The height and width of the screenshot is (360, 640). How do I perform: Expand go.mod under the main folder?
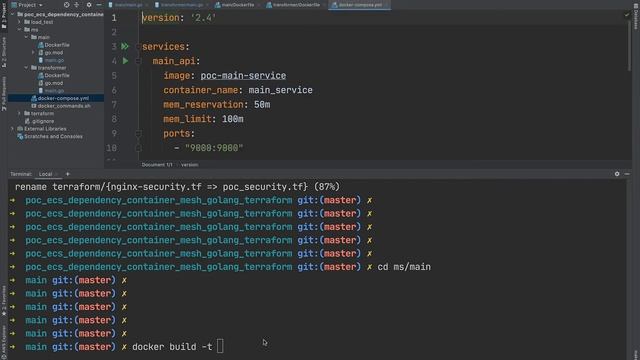(33, 52)
